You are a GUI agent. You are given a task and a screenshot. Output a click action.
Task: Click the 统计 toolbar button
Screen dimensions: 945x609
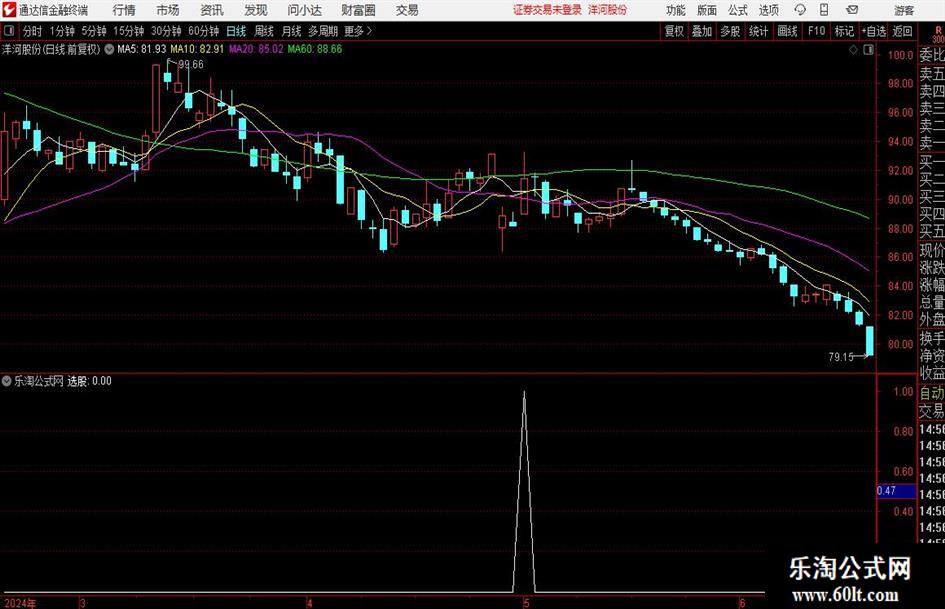[758, 31]
